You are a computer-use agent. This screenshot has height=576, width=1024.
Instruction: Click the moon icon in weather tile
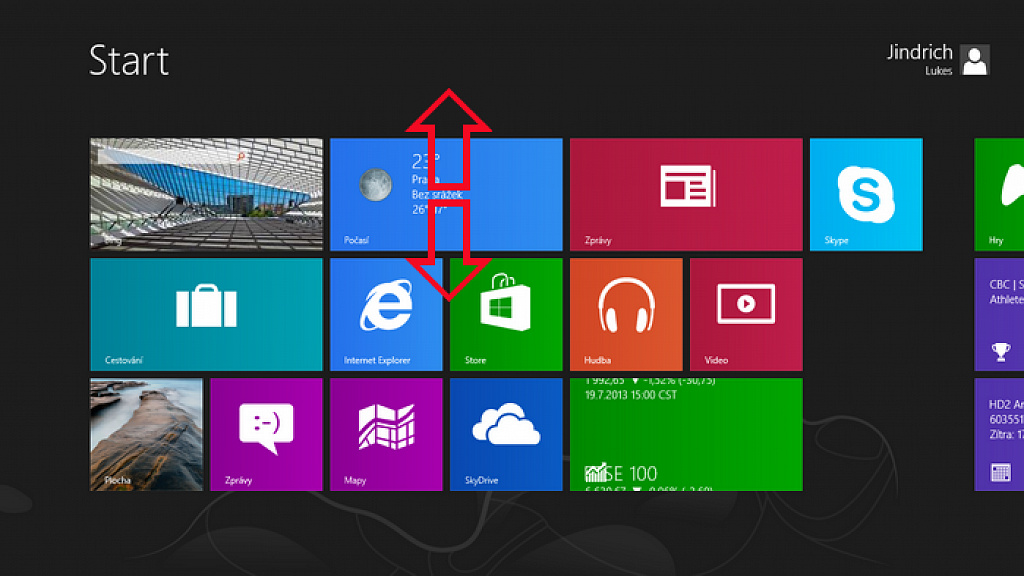[x=376, y=184]
